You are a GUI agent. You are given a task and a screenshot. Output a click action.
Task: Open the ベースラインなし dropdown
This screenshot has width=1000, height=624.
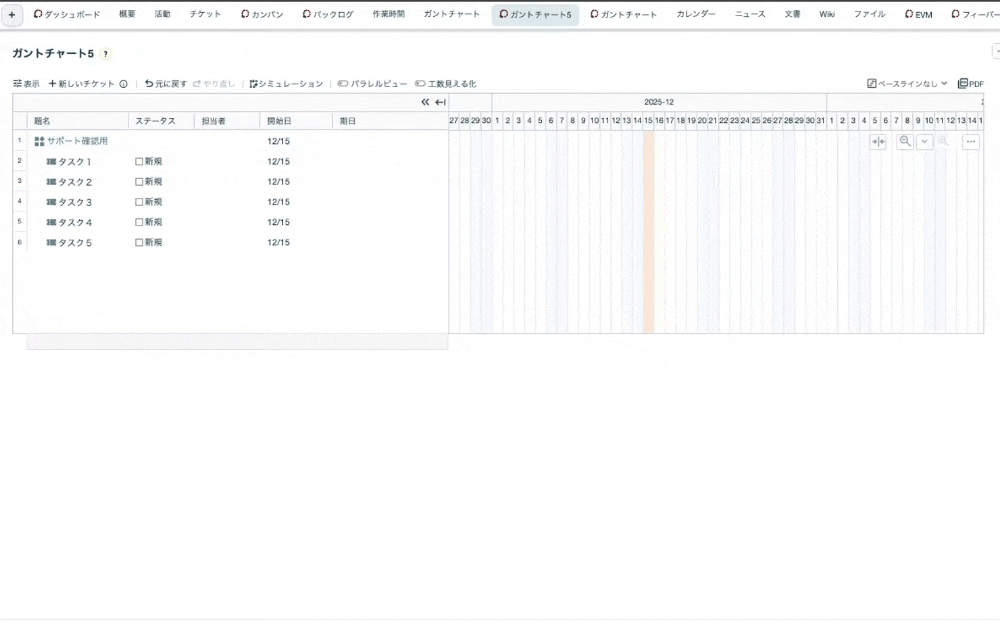coord(907,84)
